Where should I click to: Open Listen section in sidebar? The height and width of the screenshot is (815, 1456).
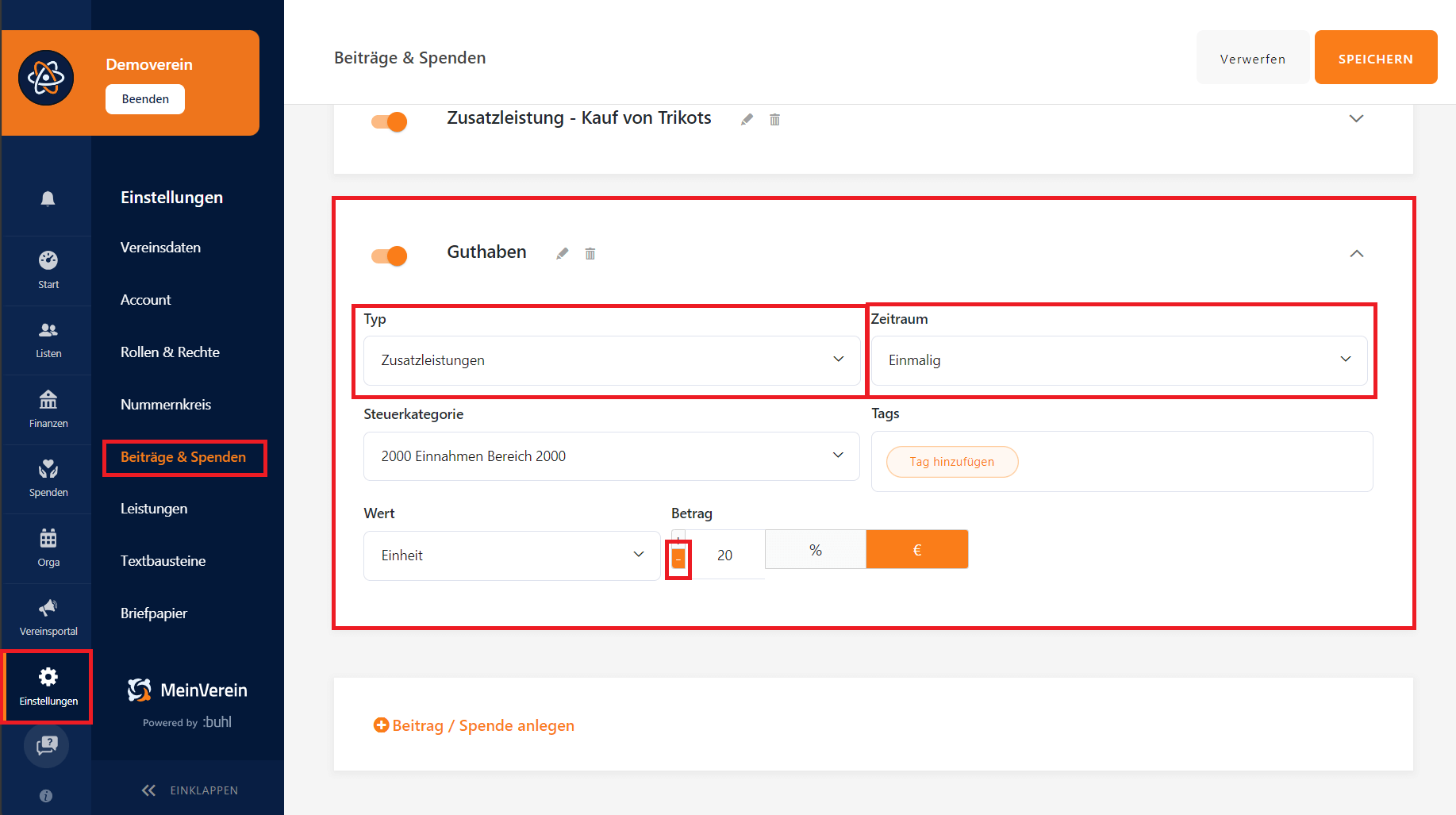click(x=48, y=340)
